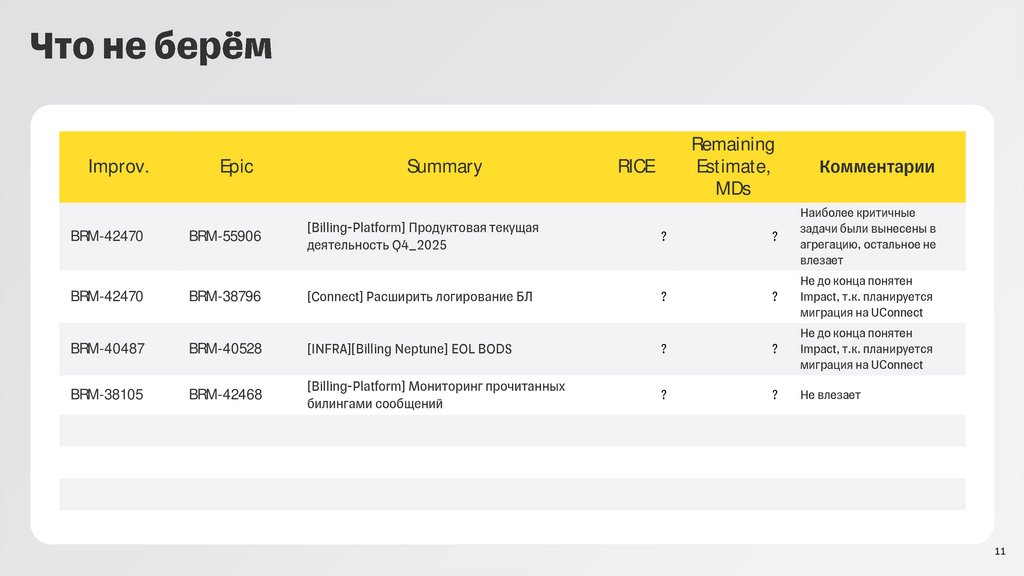The height and width of the screenshot is (576, 1024).
Task: Open epic BRM-40528
Action: (x=225, y=349)
